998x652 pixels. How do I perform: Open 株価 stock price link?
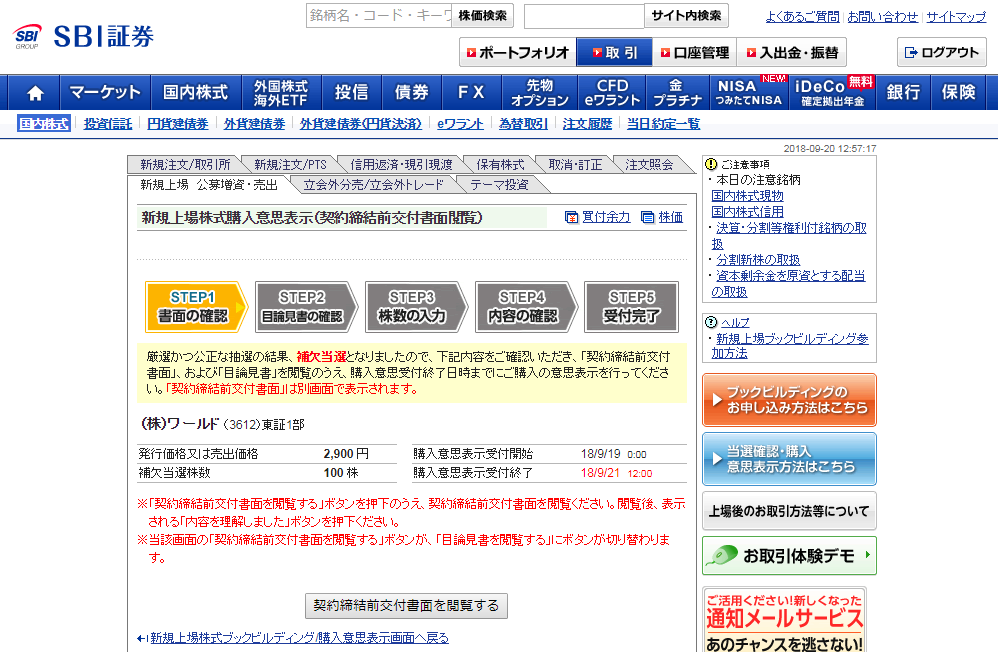point(662,217)
